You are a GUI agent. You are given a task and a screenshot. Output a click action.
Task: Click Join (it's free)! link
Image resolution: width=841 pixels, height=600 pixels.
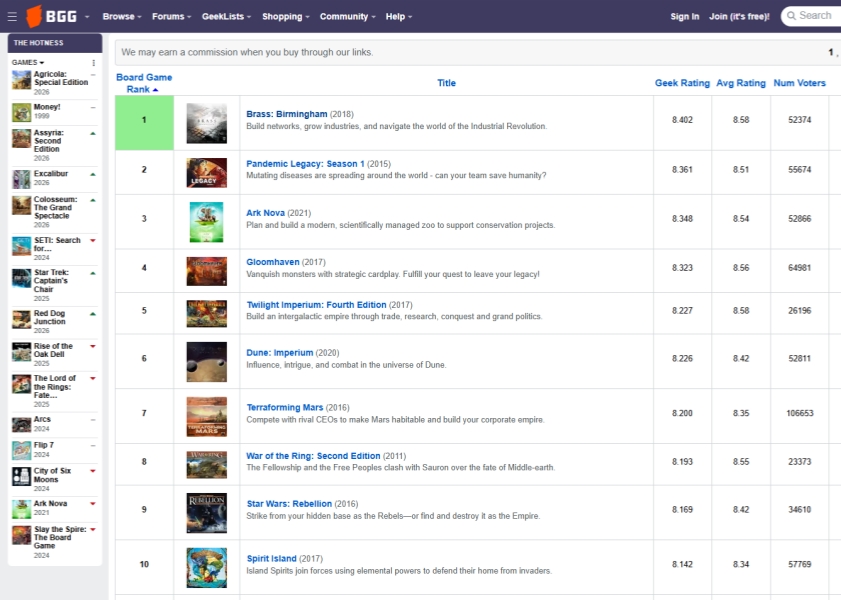739,17
